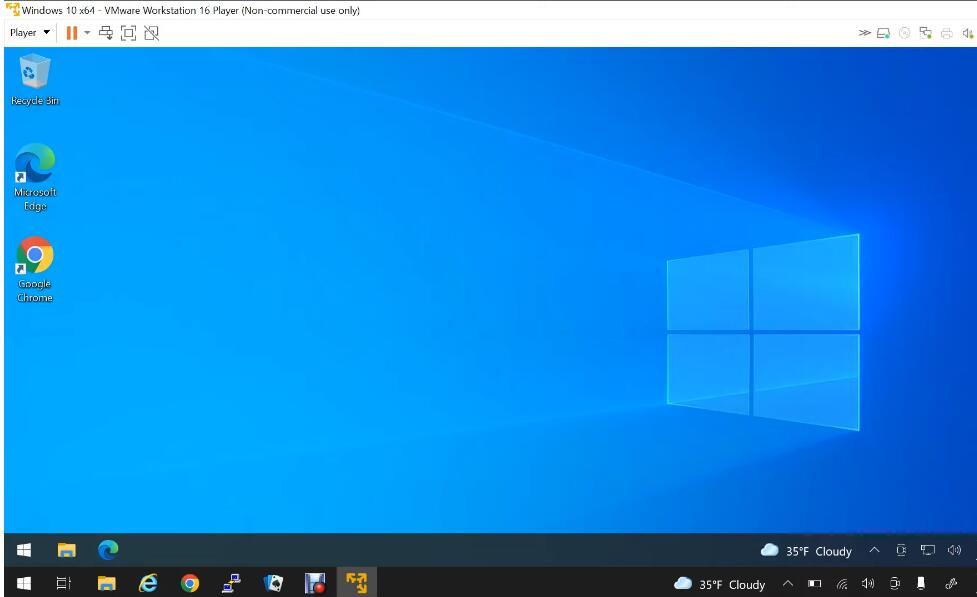
Task: Click the guest network tray icon
Action: tap(928, 550)
